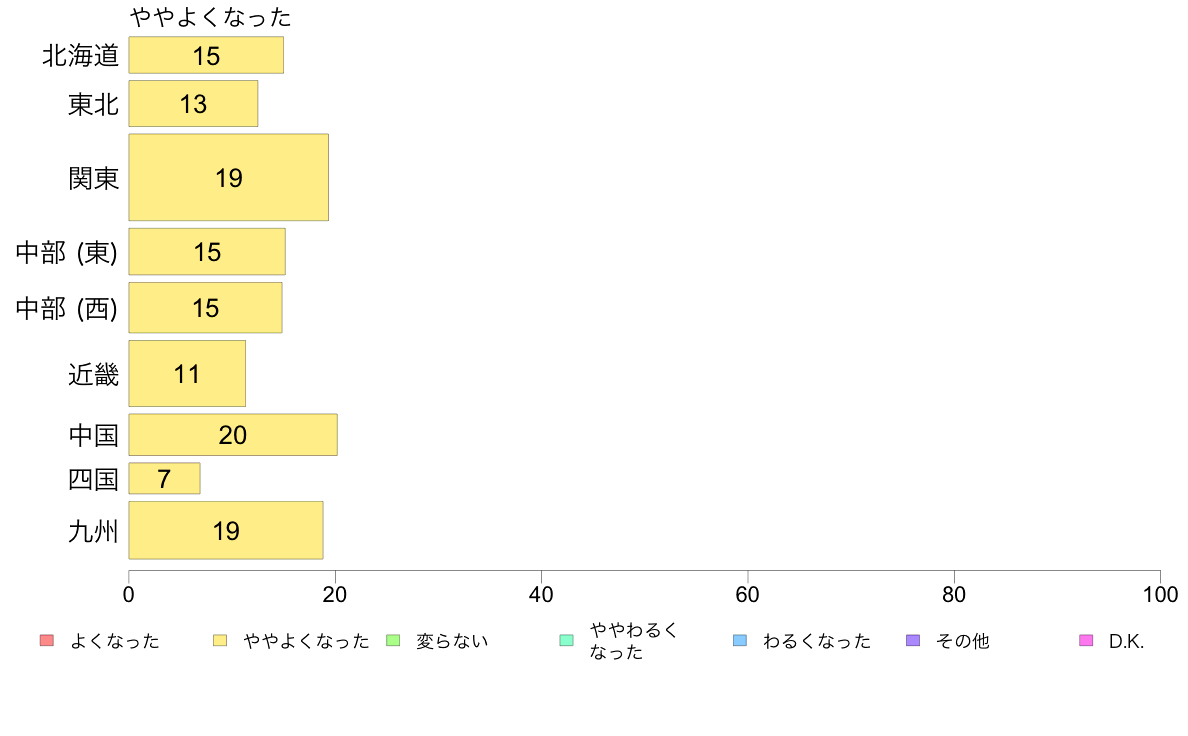Click the red よくなった legend swatch
This screenshot has width=1188, height=736.
point(47,640)
